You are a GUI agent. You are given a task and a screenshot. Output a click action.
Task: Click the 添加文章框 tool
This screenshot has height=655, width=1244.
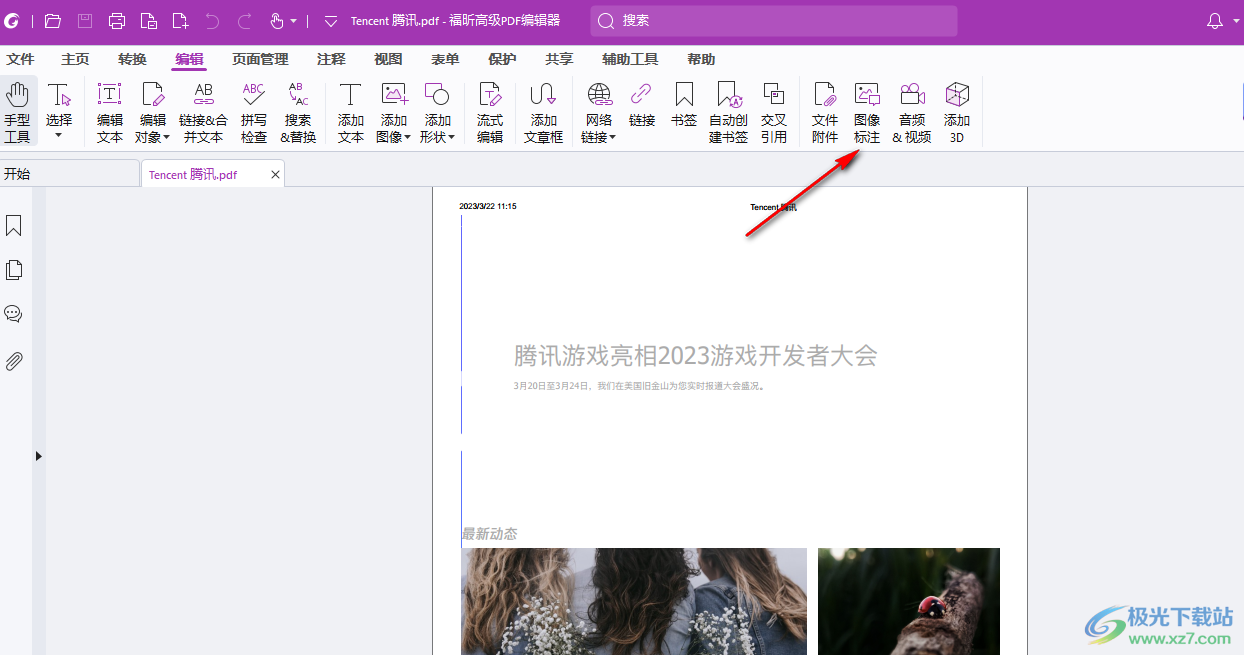[x=543, y=112]
